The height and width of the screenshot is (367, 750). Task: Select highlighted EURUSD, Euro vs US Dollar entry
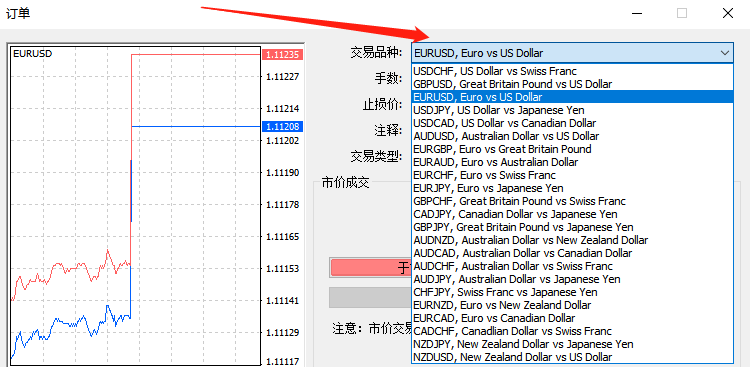572,97
